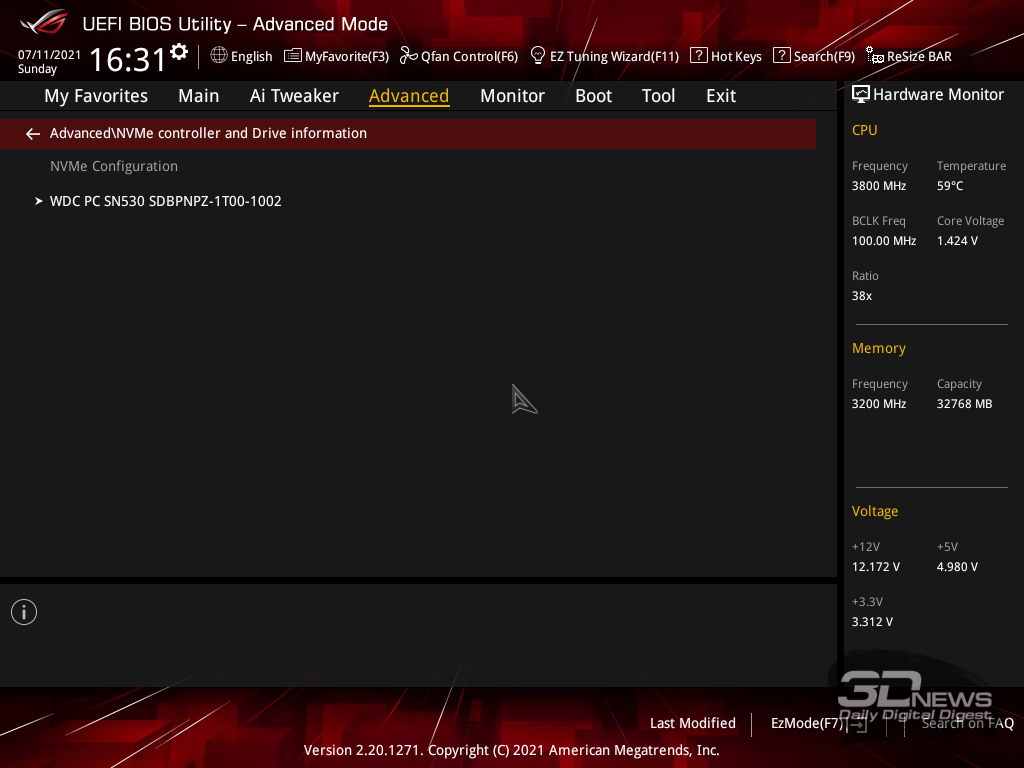
Task: Click the Version 2.20.1271 copyright text
Action: pos(511,750)
